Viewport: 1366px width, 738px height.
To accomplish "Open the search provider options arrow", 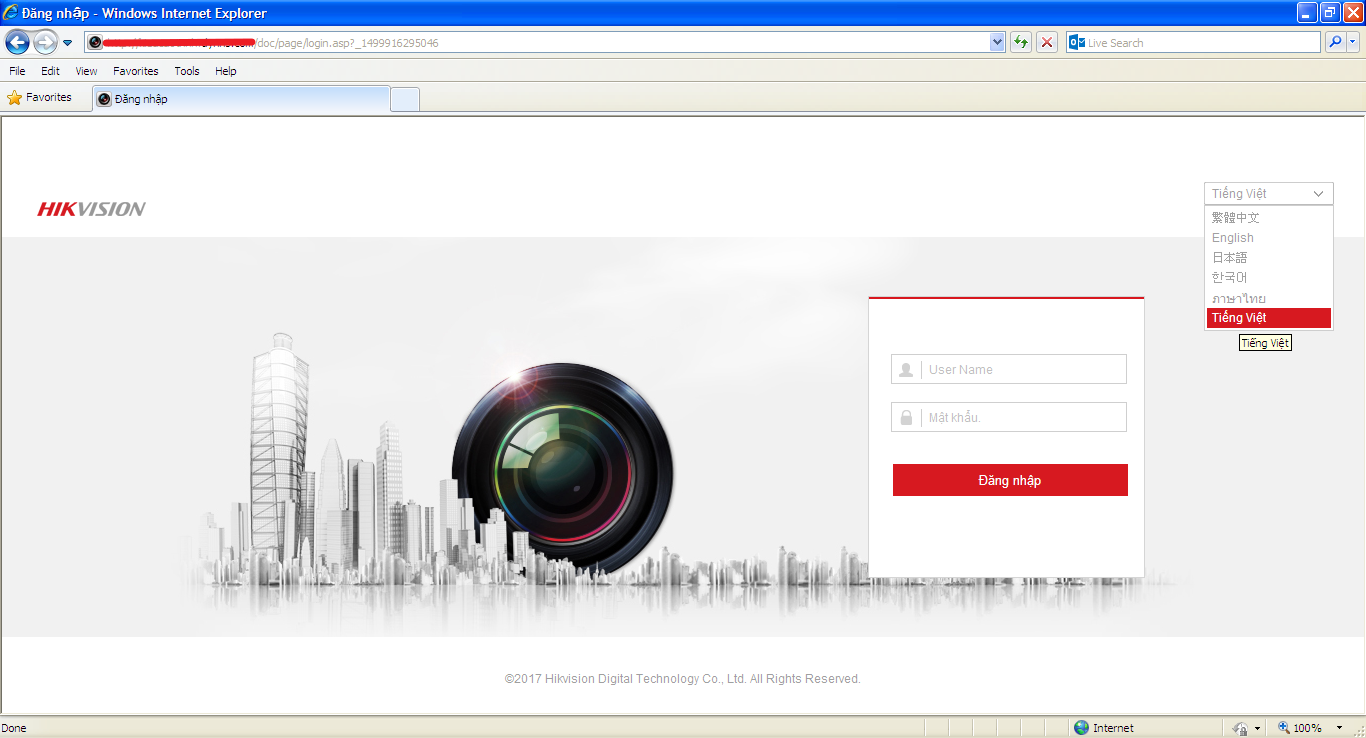I will [1353, 43].
